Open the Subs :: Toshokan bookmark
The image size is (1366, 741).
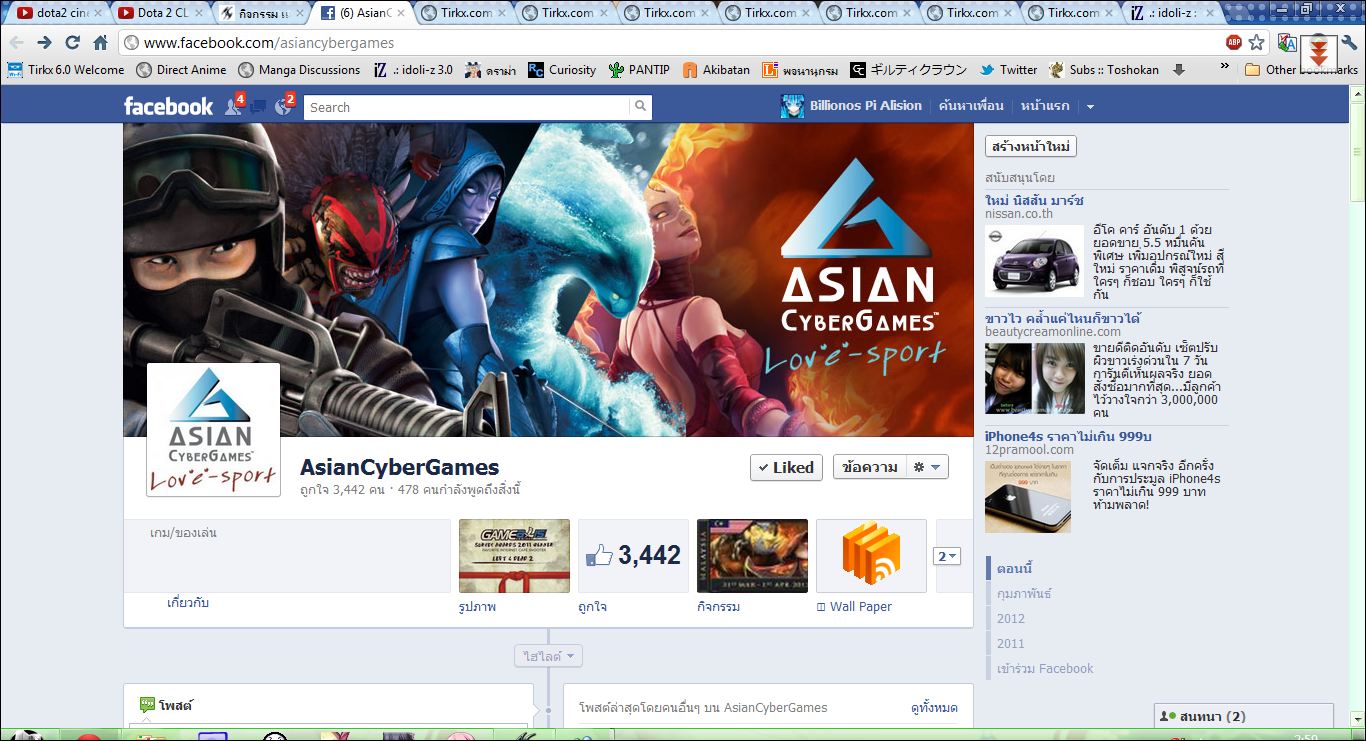1104,70
